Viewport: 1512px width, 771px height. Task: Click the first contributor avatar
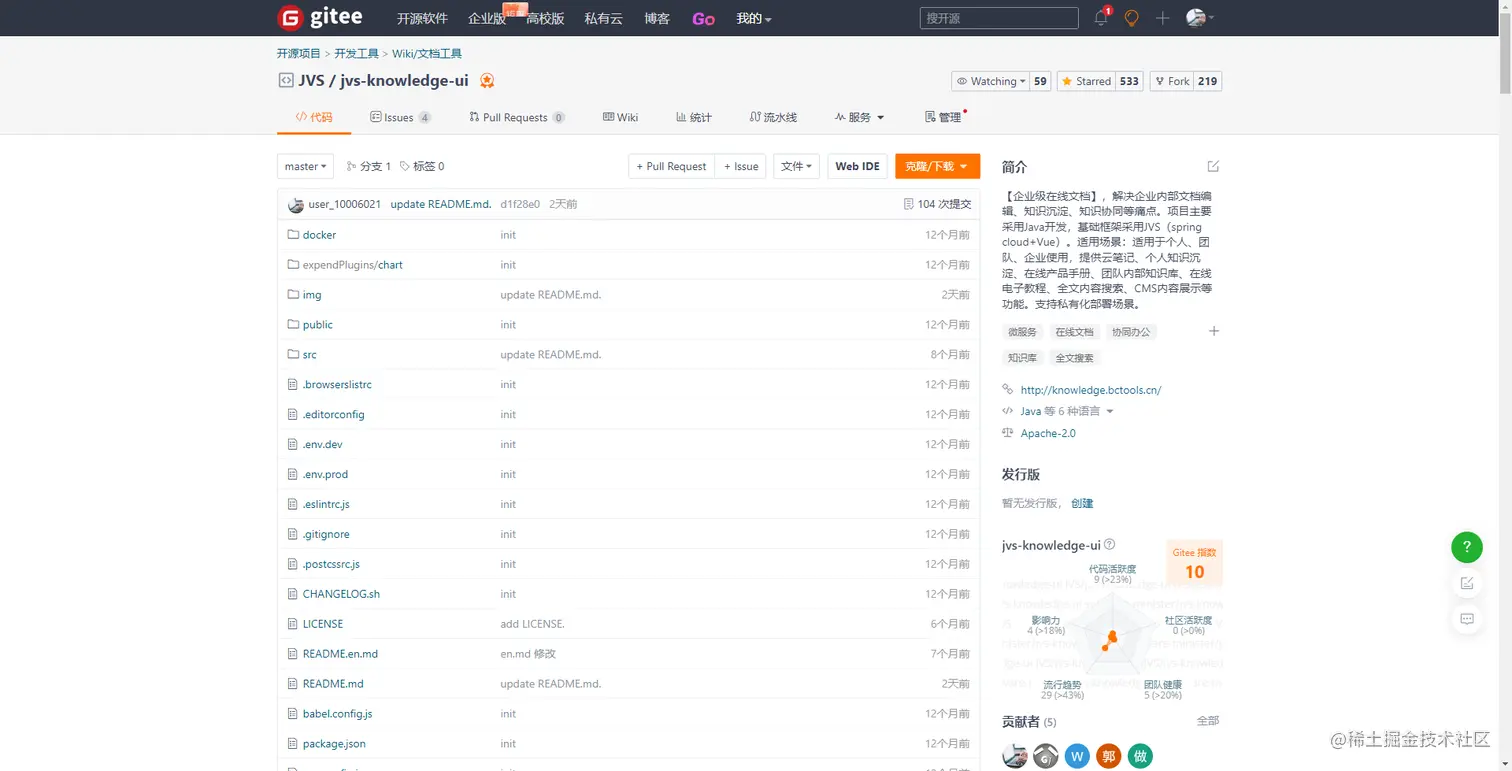[1014, 756]
